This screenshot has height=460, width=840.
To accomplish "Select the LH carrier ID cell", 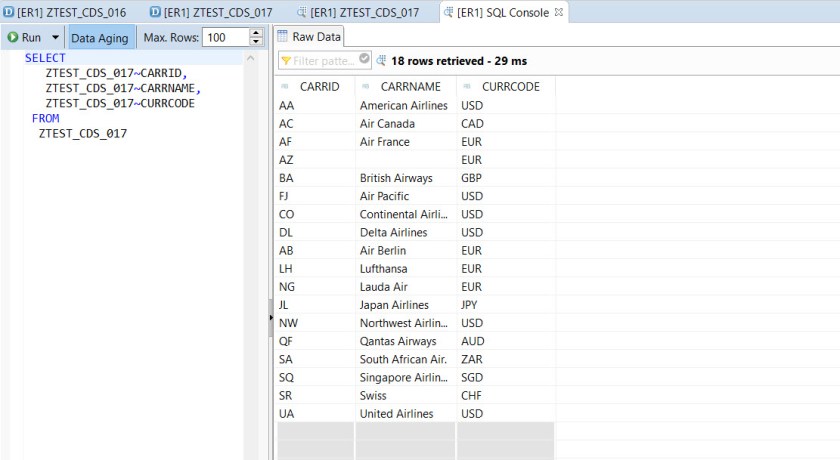I will point(314,269).
